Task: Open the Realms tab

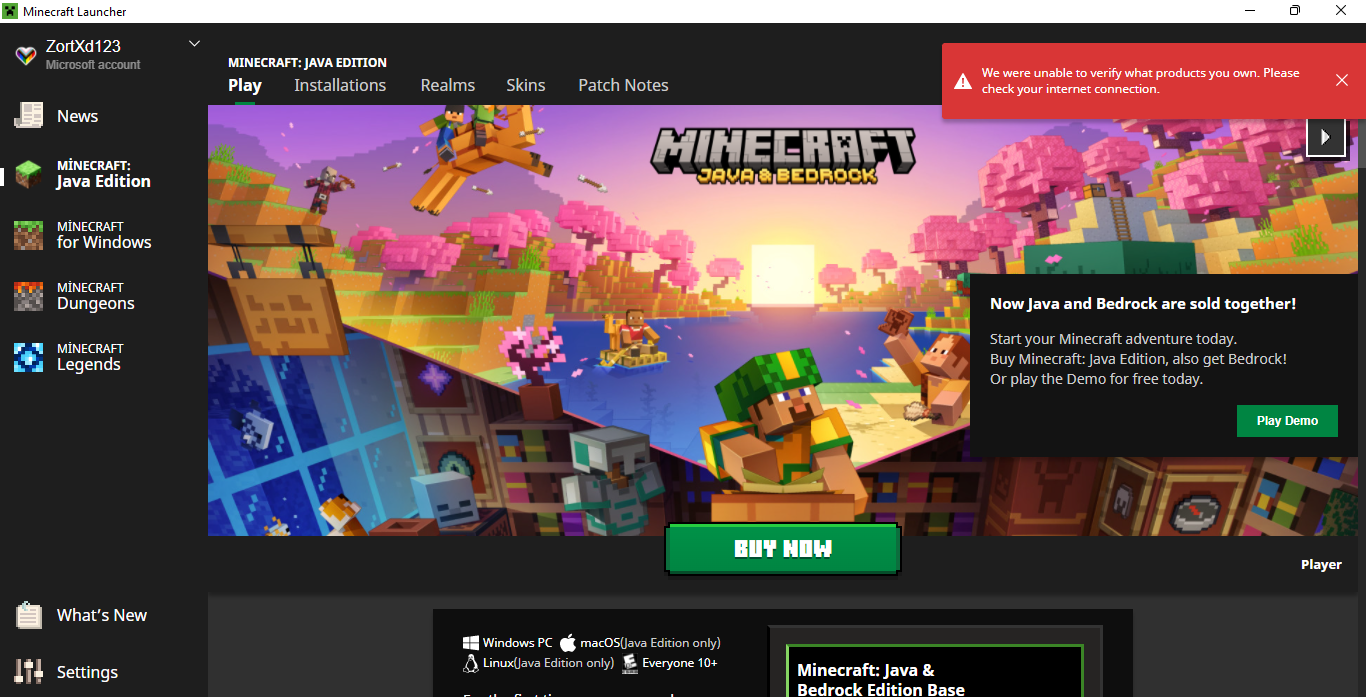Action: [x=448, y=85]
